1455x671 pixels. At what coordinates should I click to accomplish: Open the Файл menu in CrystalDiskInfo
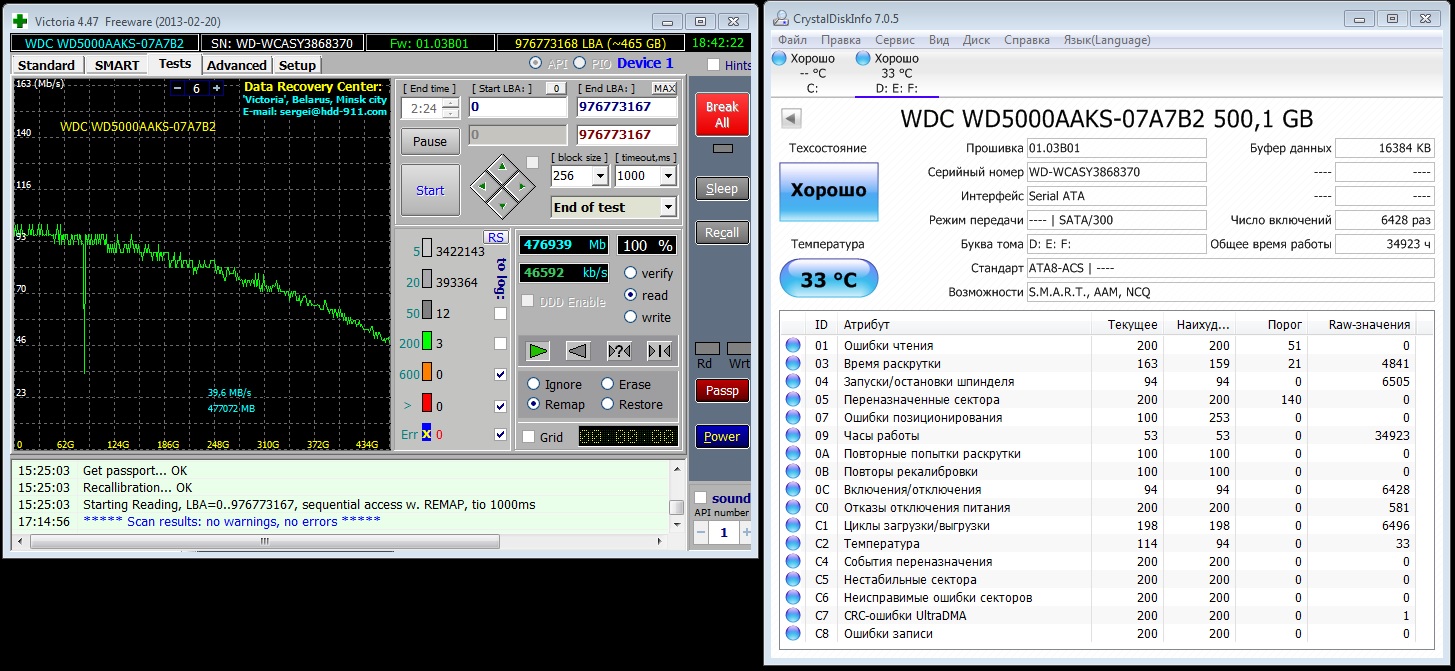[792, 40]
